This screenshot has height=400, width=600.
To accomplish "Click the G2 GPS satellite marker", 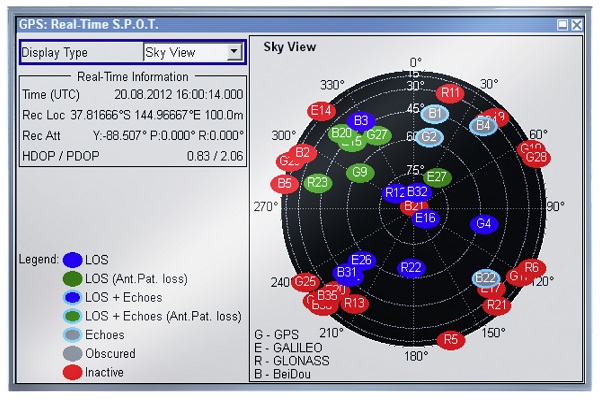I will coord(429,137).
